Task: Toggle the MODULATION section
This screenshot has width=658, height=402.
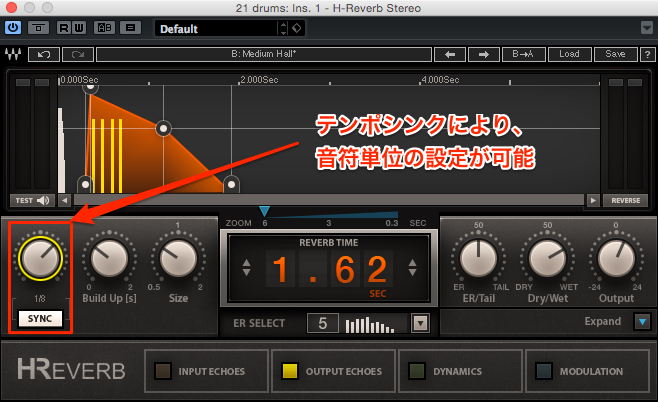Action: pos(588,371)
